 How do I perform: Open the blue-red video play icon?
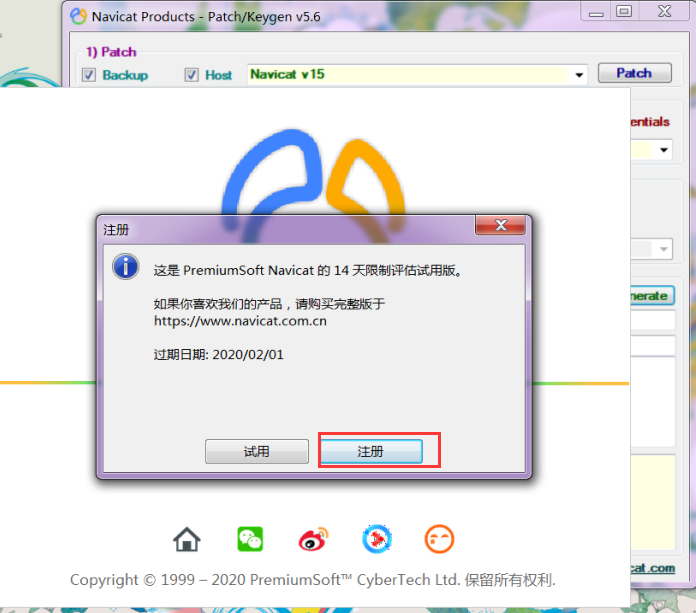point(377,539)
